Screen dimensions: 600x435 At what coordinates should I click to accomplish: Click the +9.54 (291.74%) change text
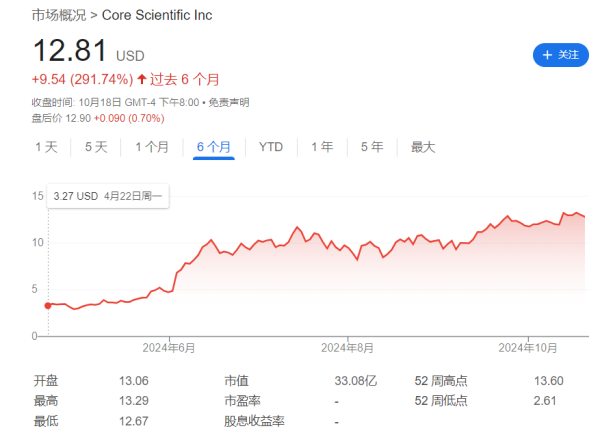pos(82,80)
